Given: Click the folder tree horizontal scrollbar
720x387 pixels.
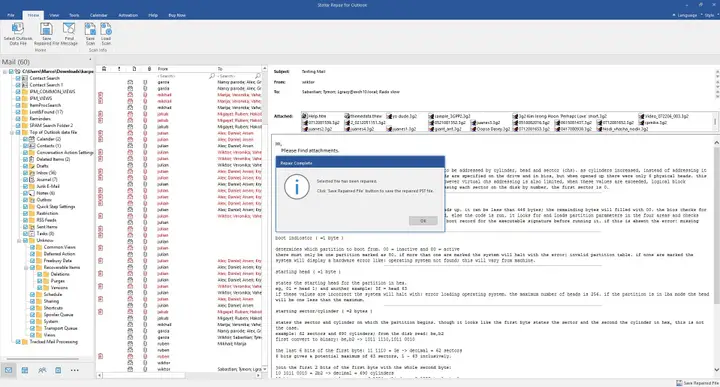Looking at the screenshot, I should pos(42,359).
